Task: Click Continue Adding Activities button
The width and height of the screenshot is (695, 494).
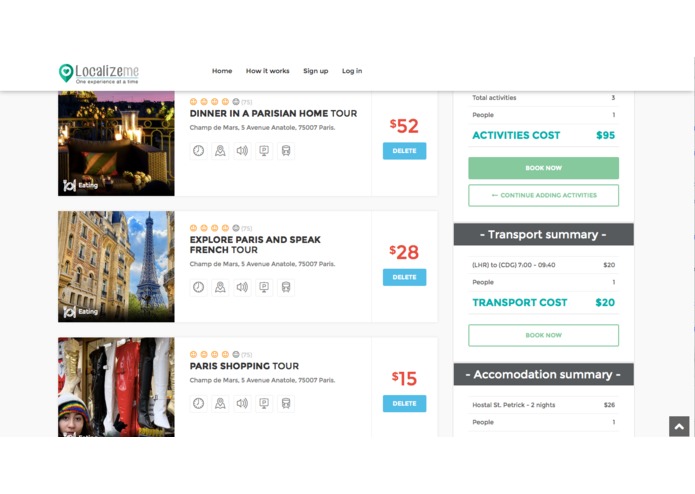Action: tap(543, 195)
